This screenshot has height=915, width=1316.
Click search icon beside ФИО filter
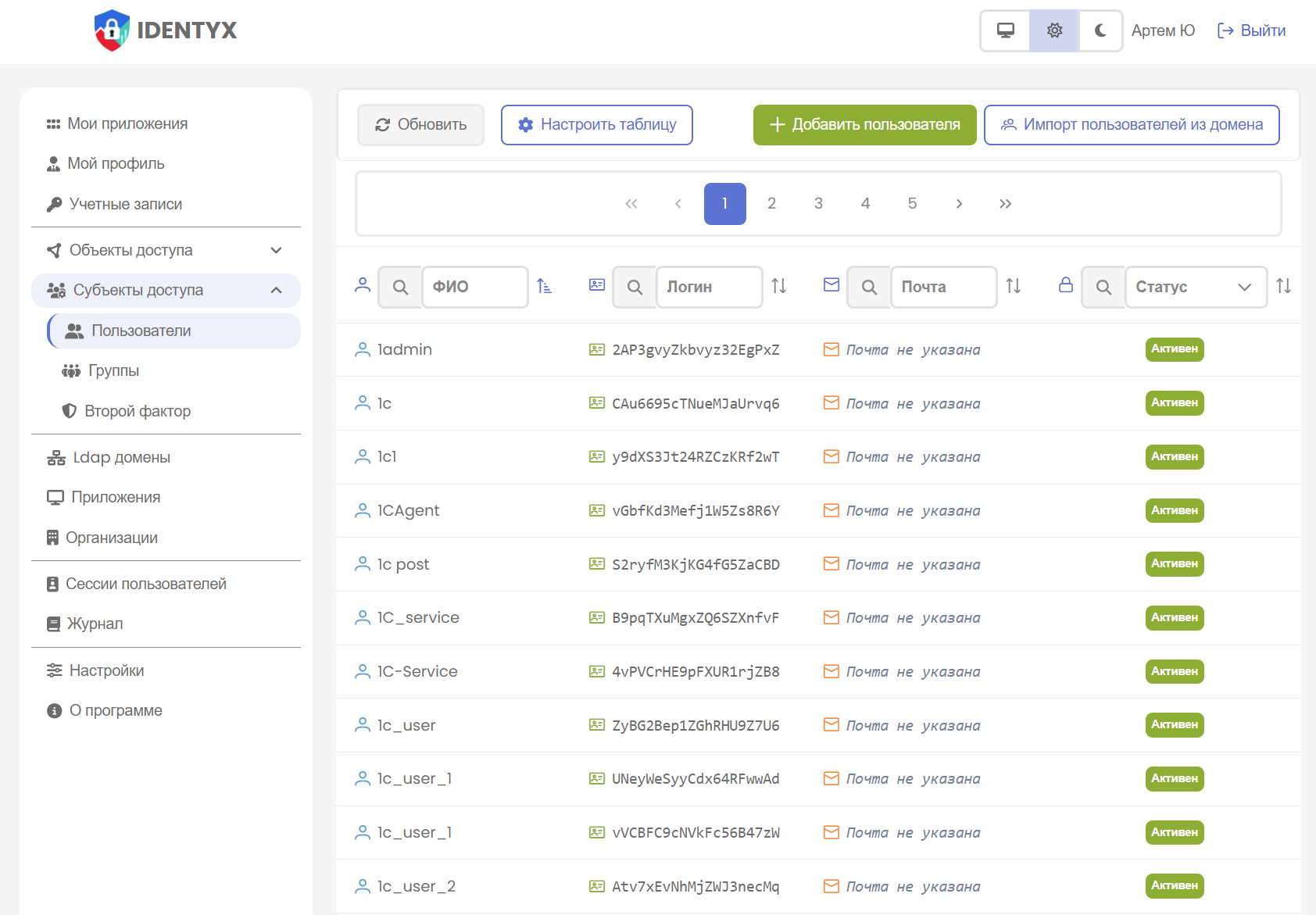pos(400,287)
